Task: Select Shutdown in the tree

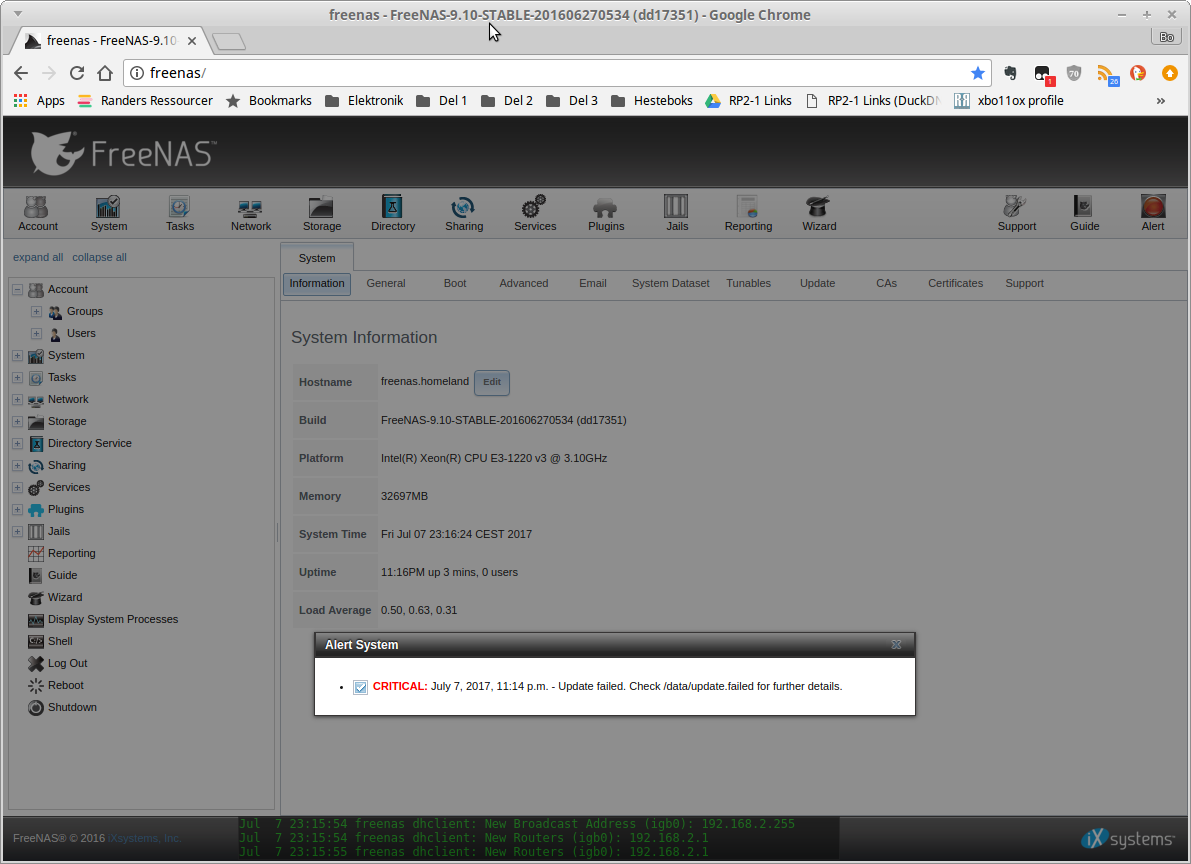Action: point(72,707)
